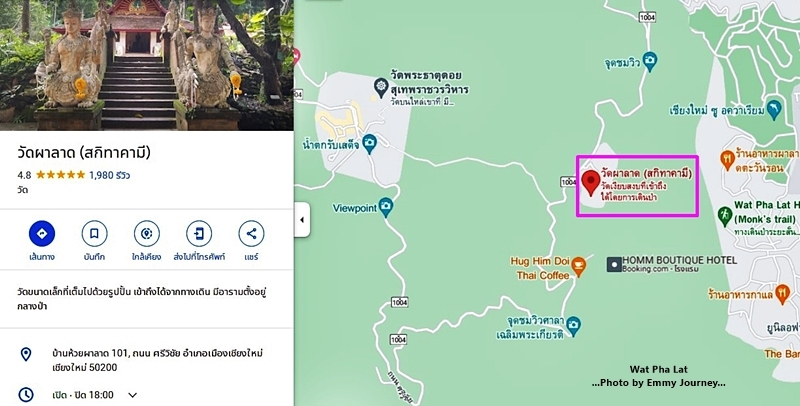Viewport: 800px width, 406px height.
Task: Click the เชียงใหม่ ซู อควาเรียม dolphin marker
Action: coord(774,110)
